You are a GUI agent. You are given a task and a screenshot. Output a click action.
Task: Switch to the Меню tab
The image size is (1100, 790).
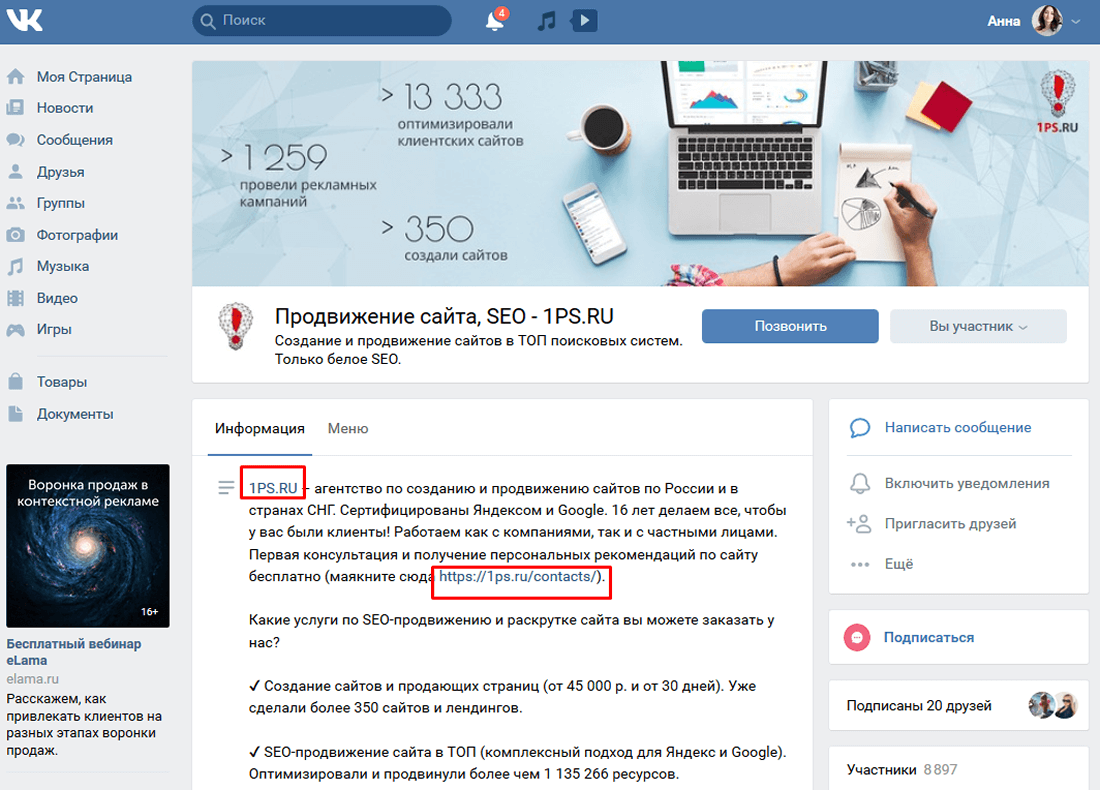pyautogui.click(x=347, y=428)
